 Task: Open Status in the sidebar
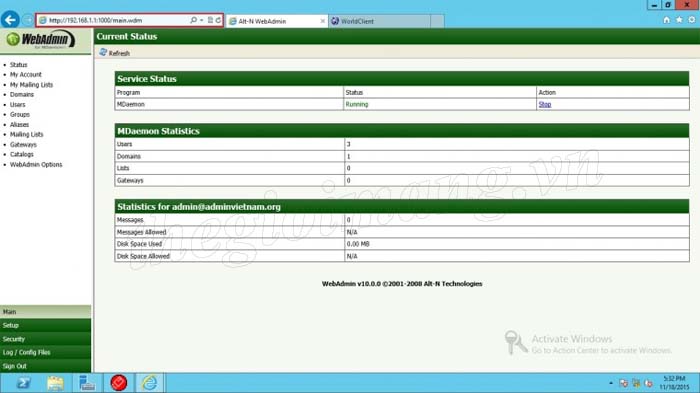point(18,65)
